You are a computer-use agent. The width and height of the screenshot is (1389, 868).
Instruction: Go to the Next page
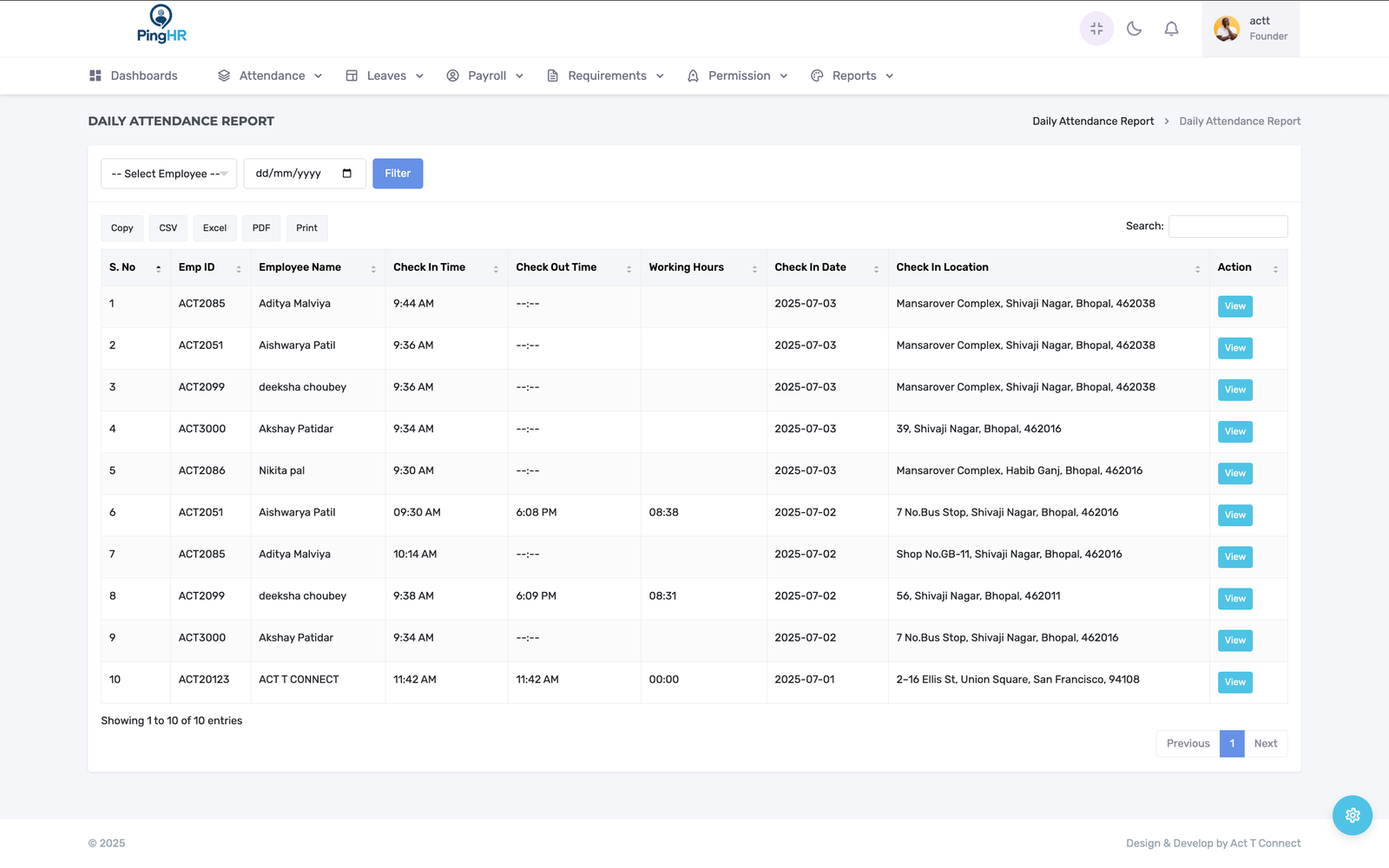click(x=1265, y=744)
